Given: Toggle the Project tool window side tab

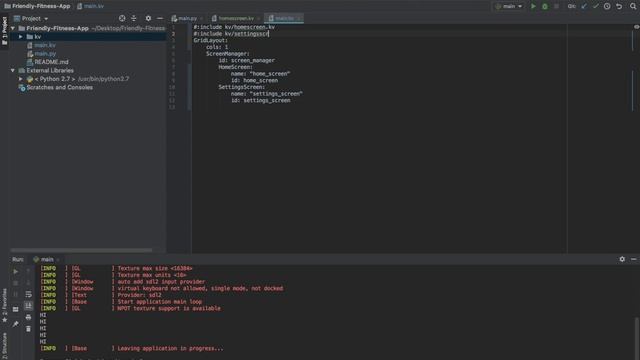Looking at the screenshot, I should [x=4, y=32].
